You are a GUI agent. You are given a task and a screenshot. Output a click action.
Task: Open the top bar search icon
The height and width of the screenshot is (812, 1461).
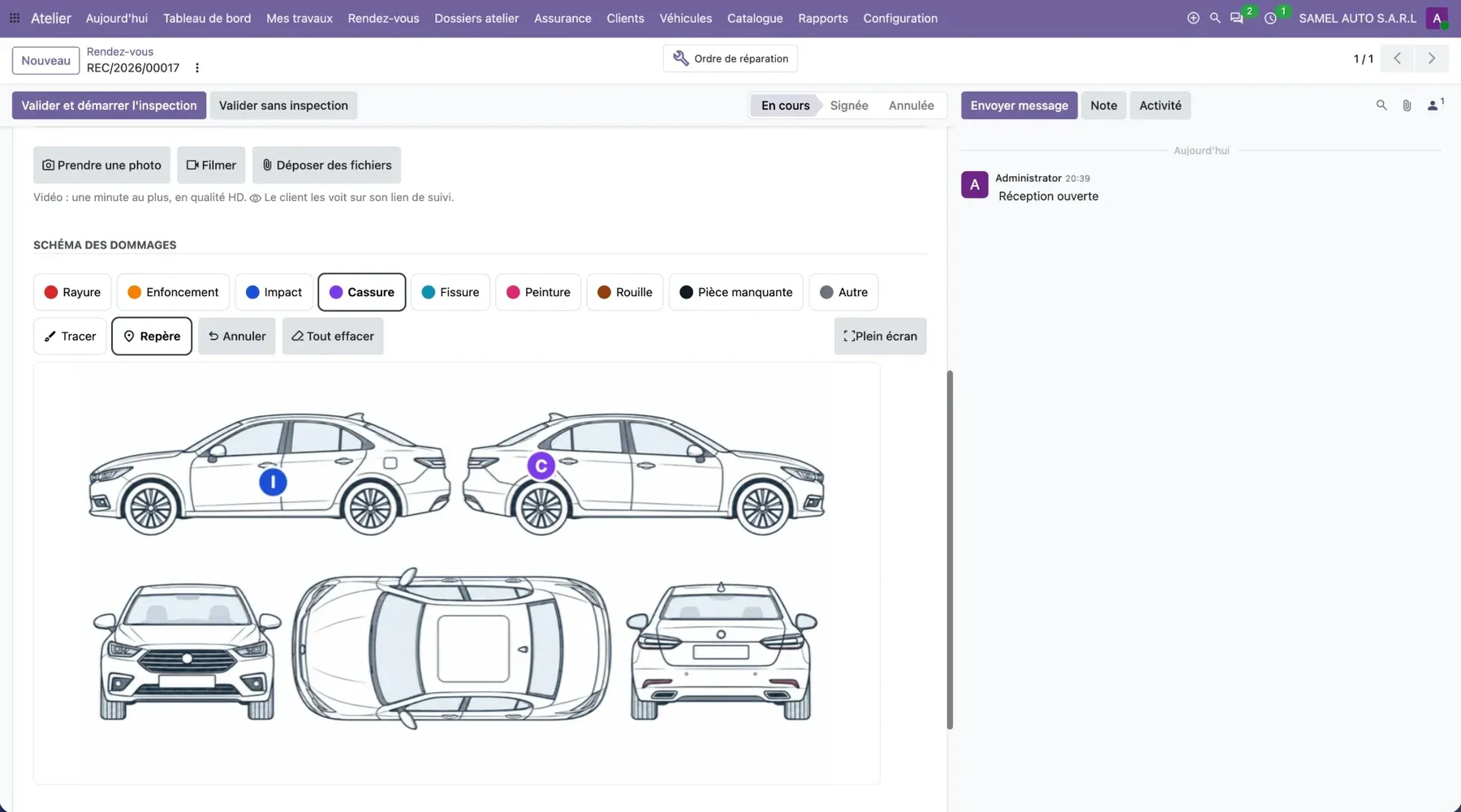point(1215,18)
